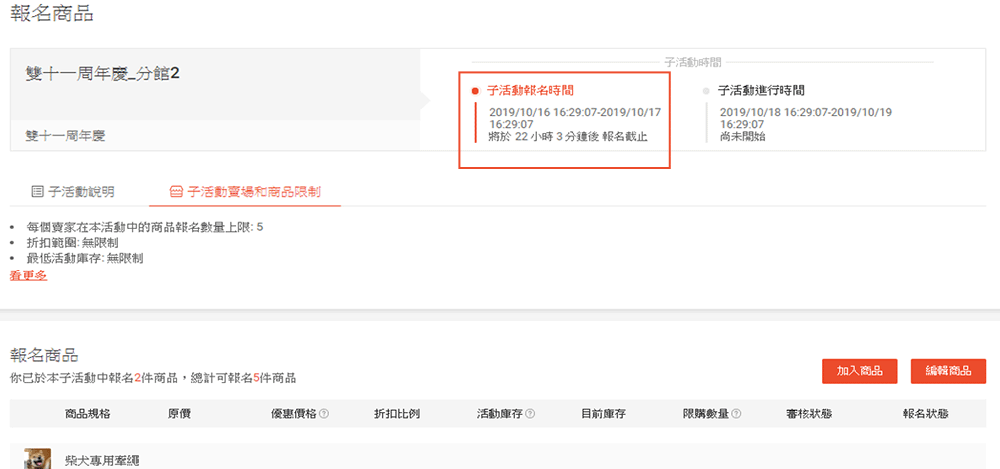Click the 子活動進行時間 heading
Viewport: 1000px width, 469px height.
click(761, 91)
